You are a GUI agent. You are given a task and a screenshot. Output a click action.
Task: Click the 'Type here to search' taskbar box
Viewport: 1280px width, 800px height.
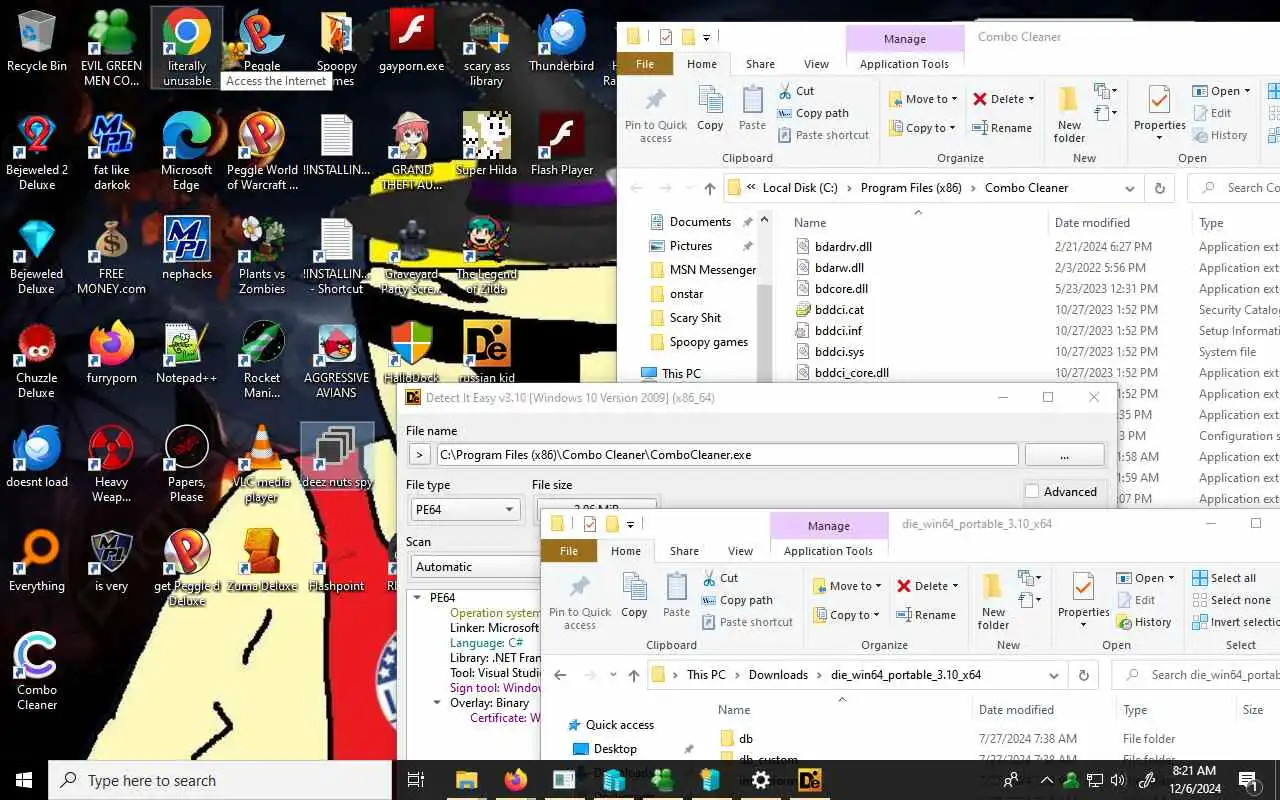coord(219,780)
